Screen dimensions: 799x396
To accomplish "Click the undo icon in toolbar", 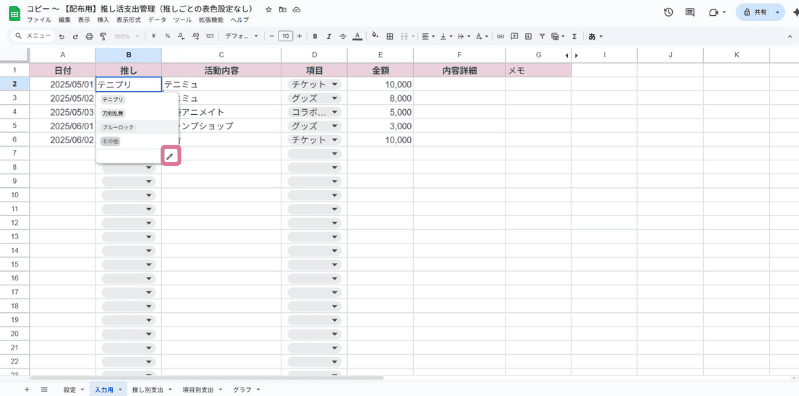I will click(62, 36).
